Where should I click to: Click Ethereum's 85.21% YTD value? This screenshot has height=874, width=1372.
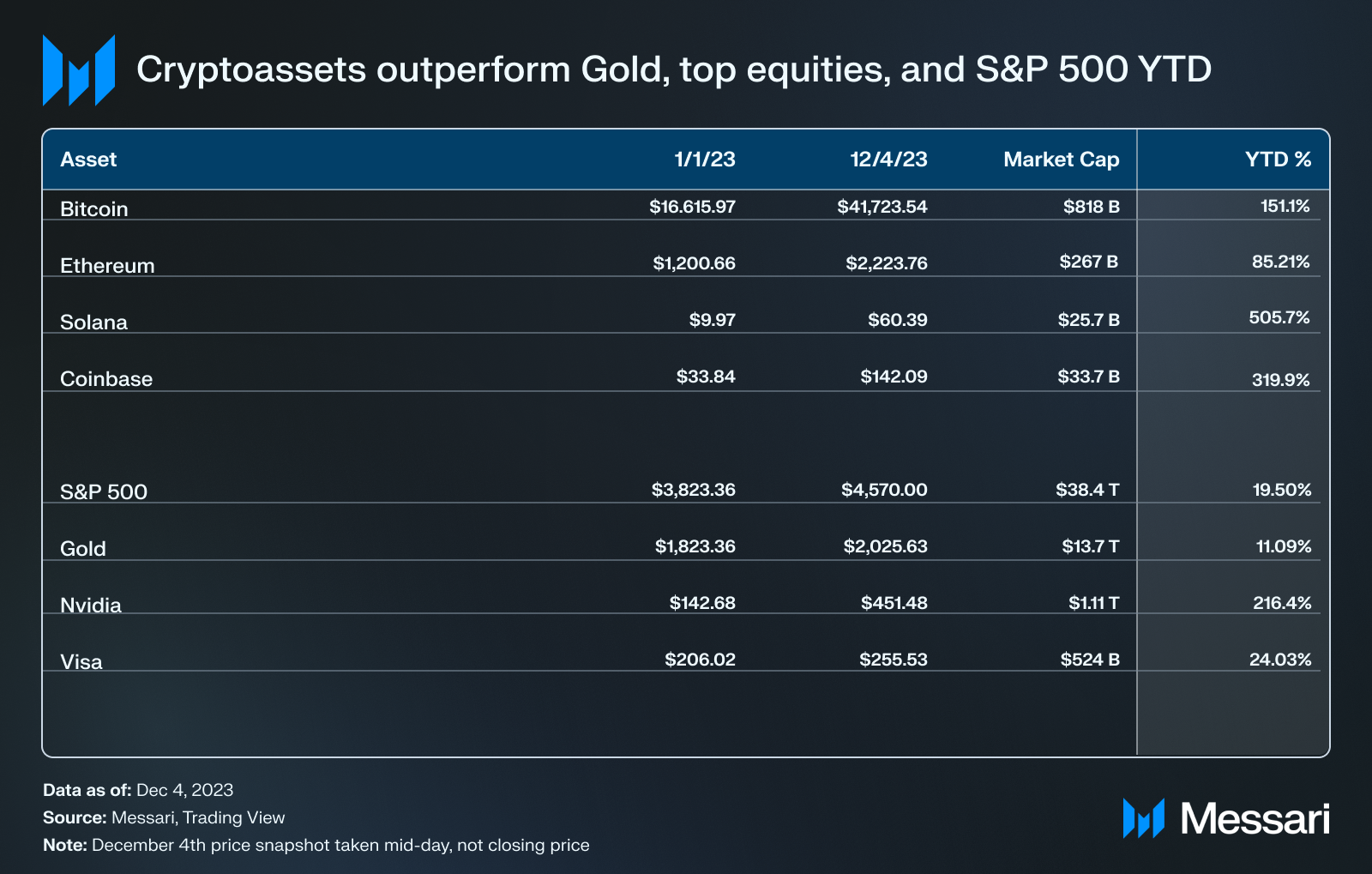point(1281,262)
